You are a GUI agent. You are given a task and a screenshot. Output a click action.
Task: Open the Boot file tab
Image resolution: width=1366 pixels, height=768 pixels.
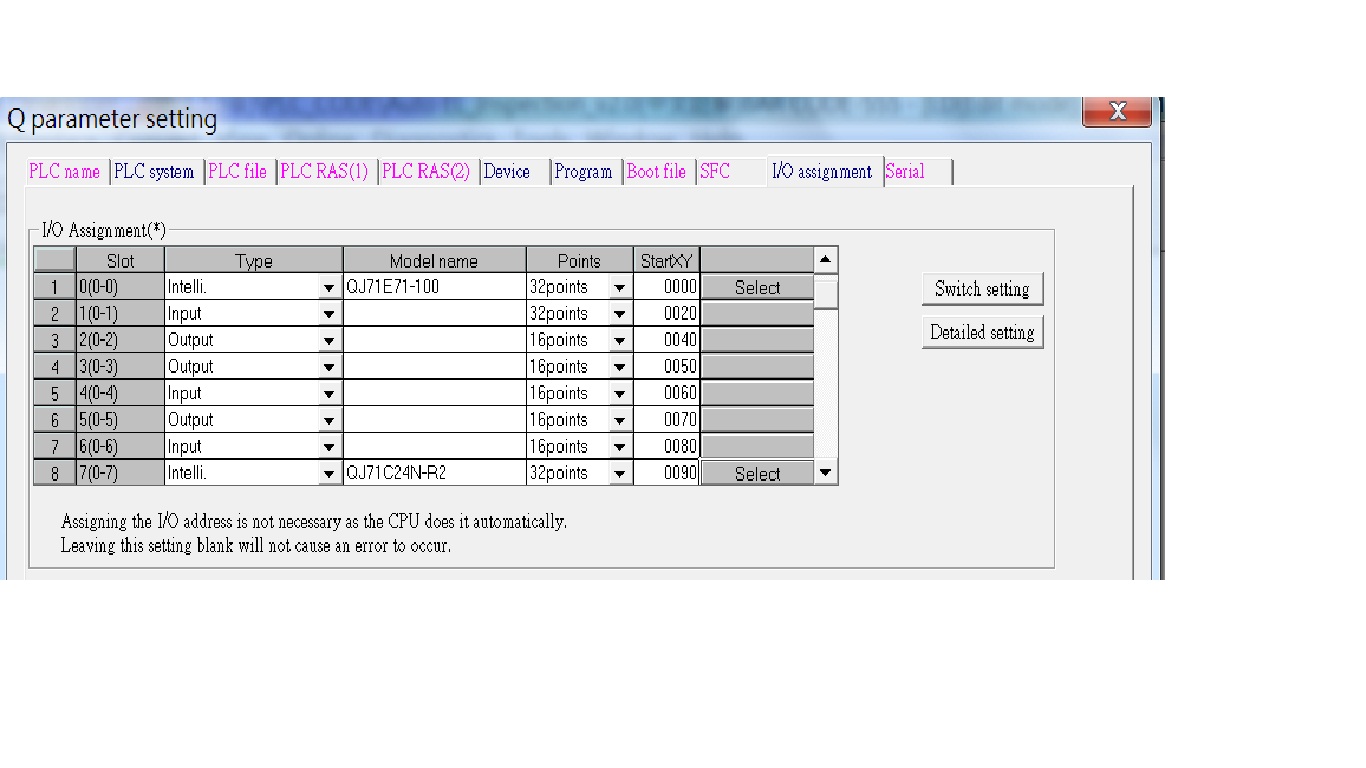(x=656, y=172)
